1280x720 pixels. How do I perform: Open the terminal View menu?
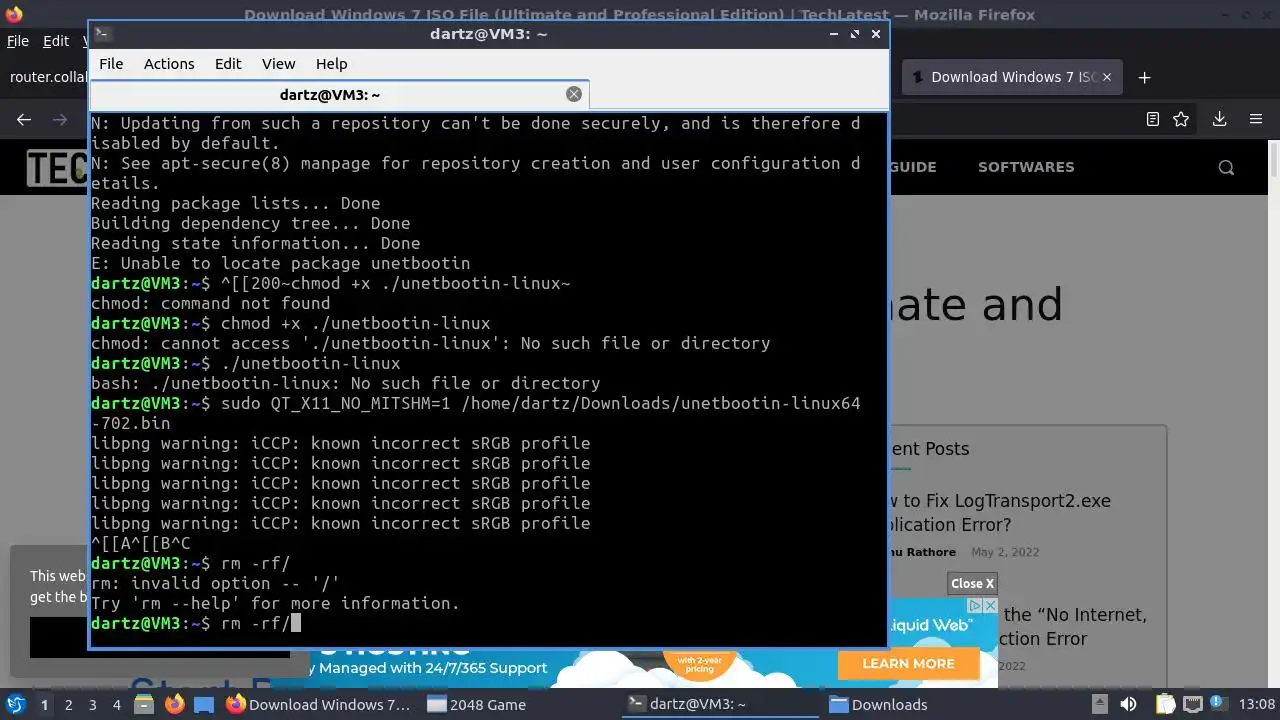click(x=279, y=63)
